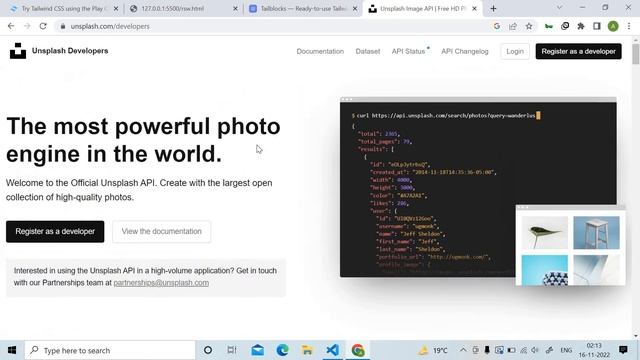Bookmark page with star icon
The width and height of the screenshot is (640, 360).
click(x=529, y=26)
